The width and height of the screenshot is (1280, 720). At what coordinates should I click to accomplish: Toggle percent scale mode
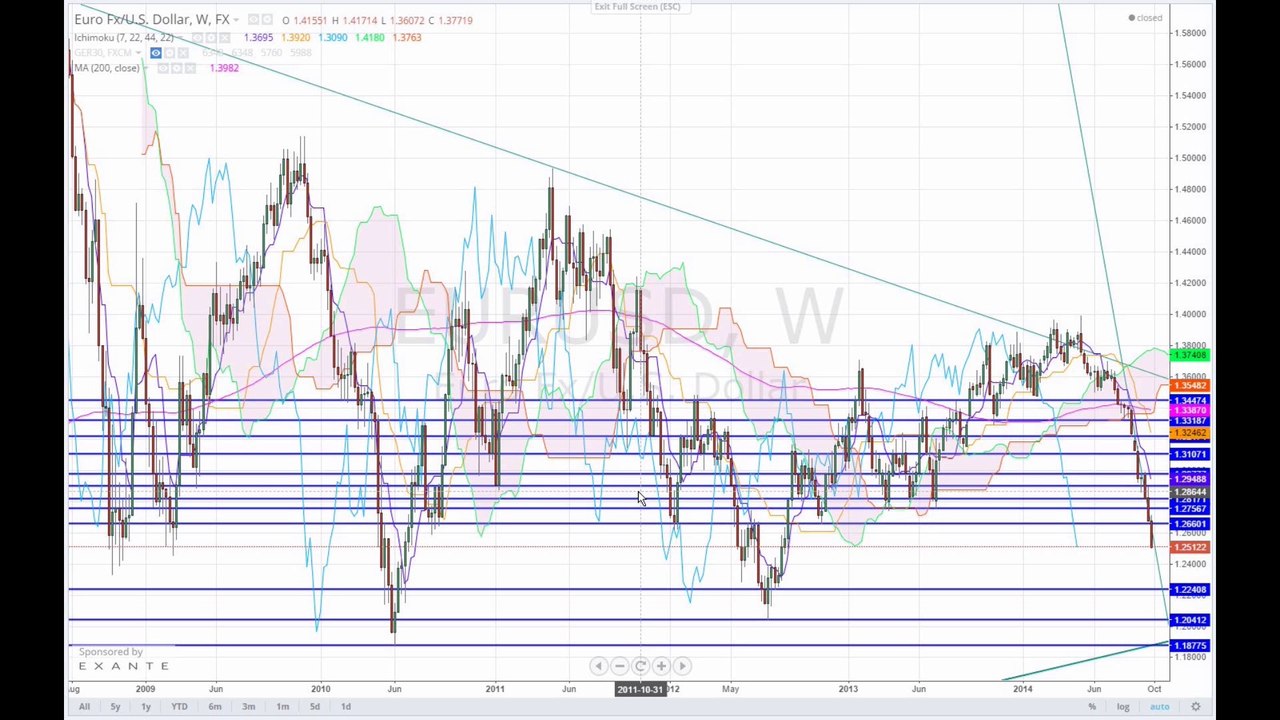1092,707
